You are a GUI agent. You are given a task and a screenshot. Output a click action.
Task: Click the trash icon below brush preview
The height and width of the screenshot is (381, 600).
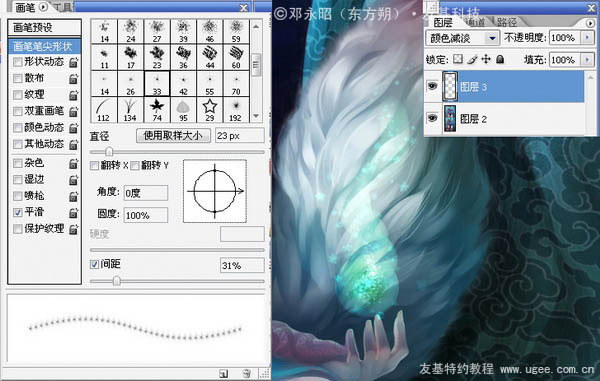pyautogui.click(x=247, y=373)
